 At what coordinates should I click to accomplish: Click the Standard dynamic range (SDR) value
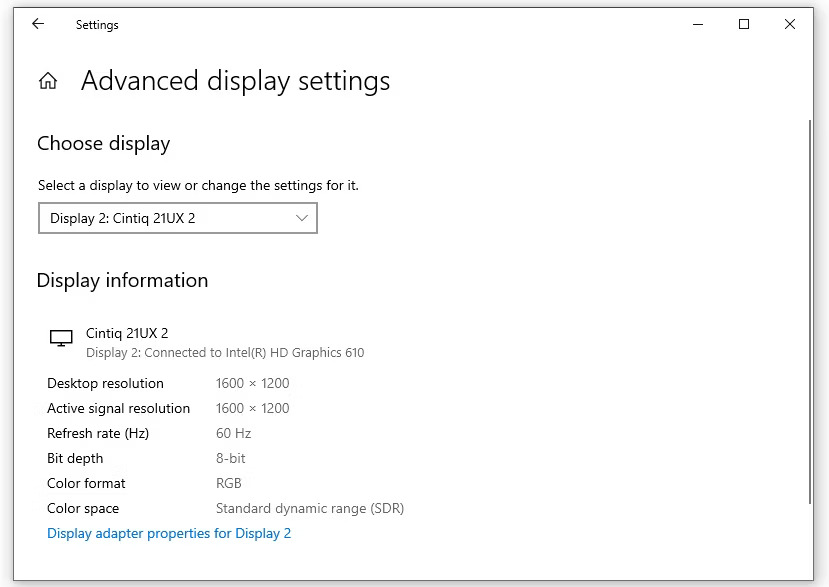tap(310, 509)
